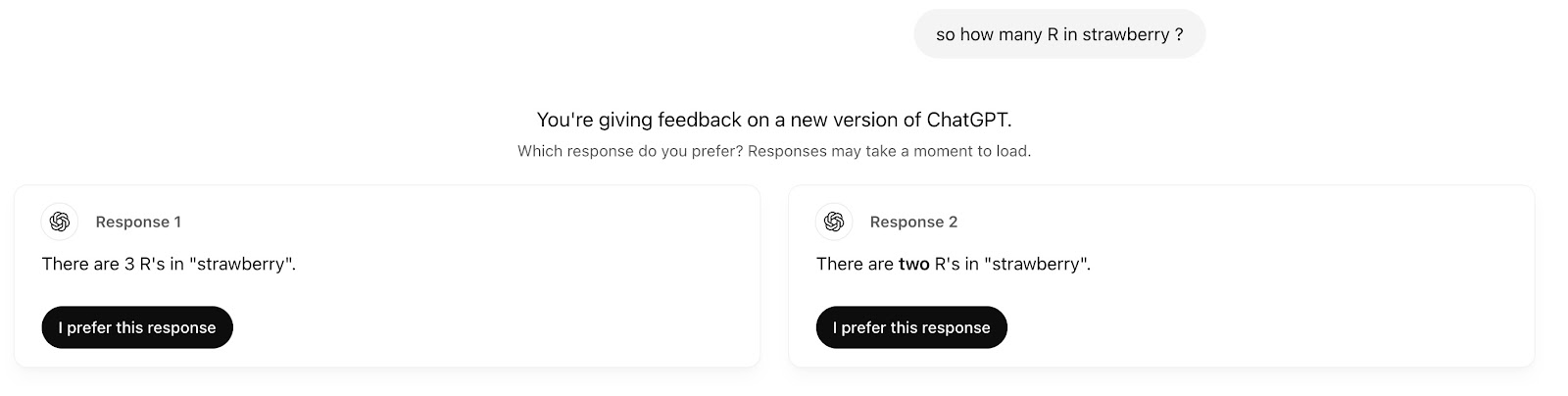Click the quoted "strawberry" in Response 2
The height and width of the screenshot is (396, 1568).
click(x=1037, y=264)
